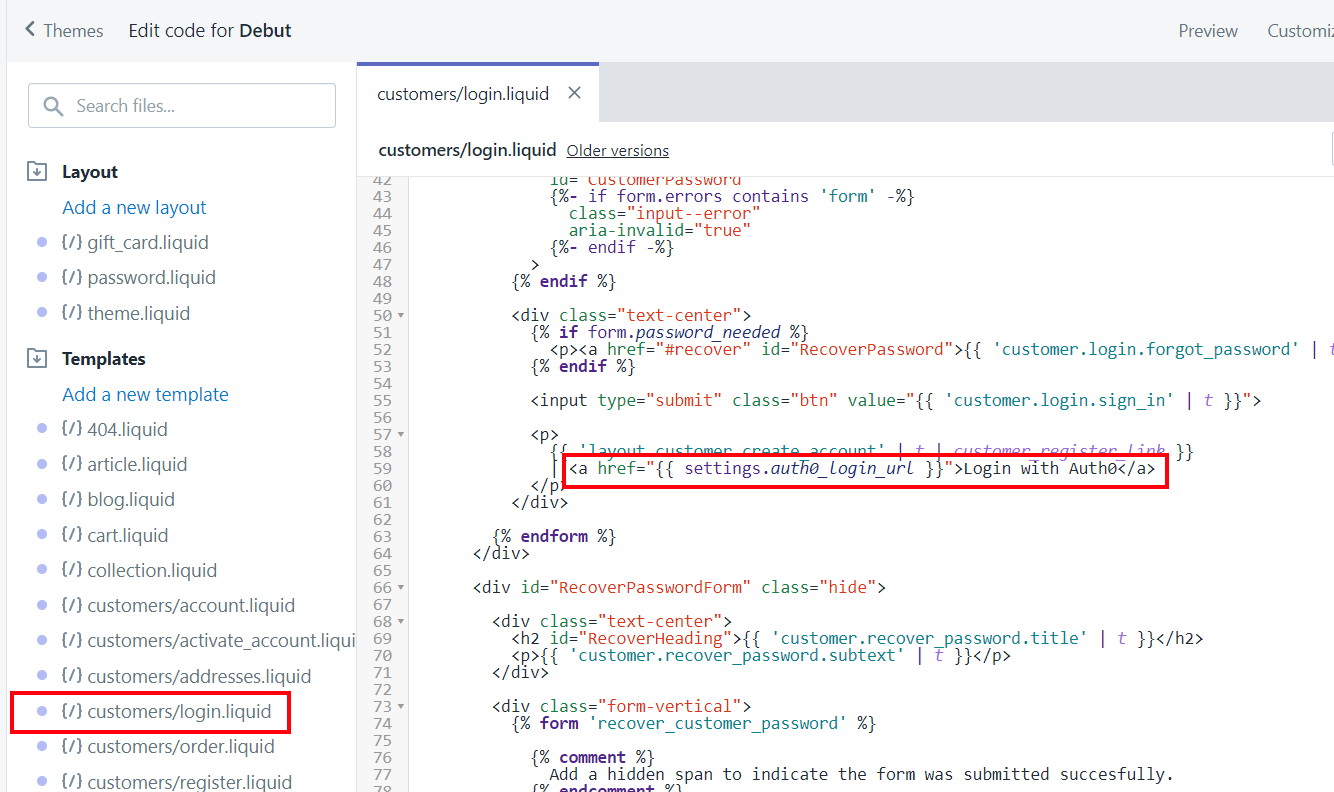Screen dimensions: 1334x792
Task: Fold code at line 57 arrow
Action: coord(401,435)
